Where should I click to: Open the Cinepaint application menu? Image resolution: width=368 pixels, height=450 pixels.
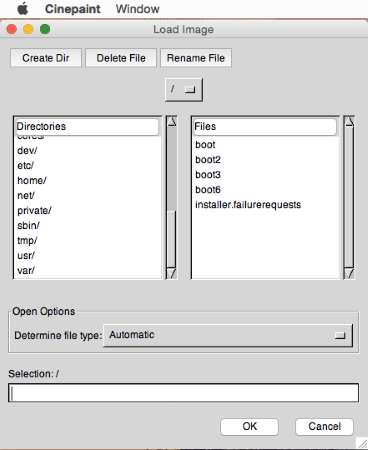click(72, 9)
